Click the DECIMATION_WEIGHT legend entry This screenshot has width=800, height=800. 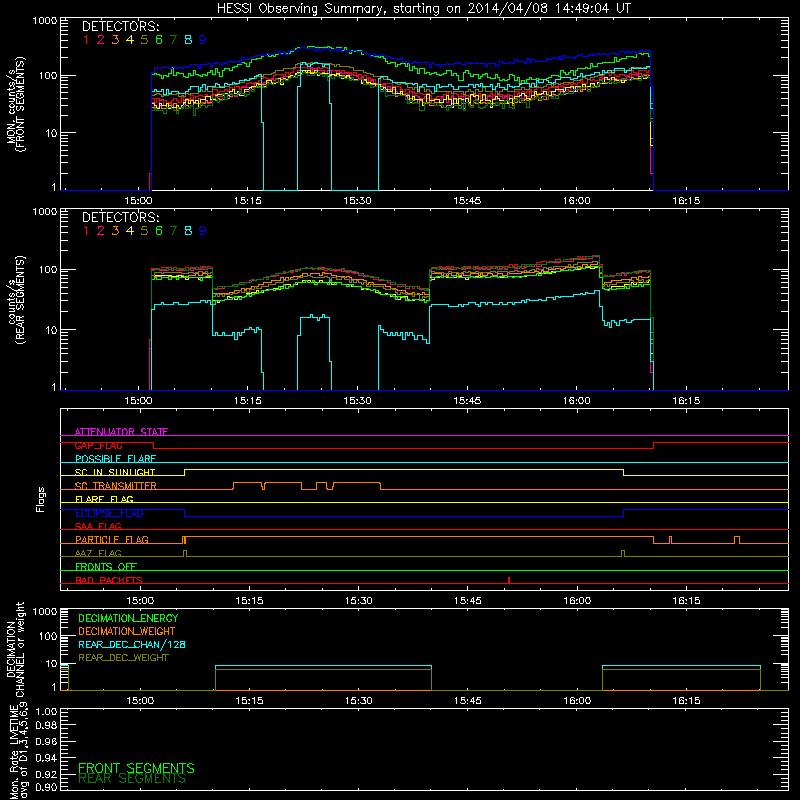point(127,631)
